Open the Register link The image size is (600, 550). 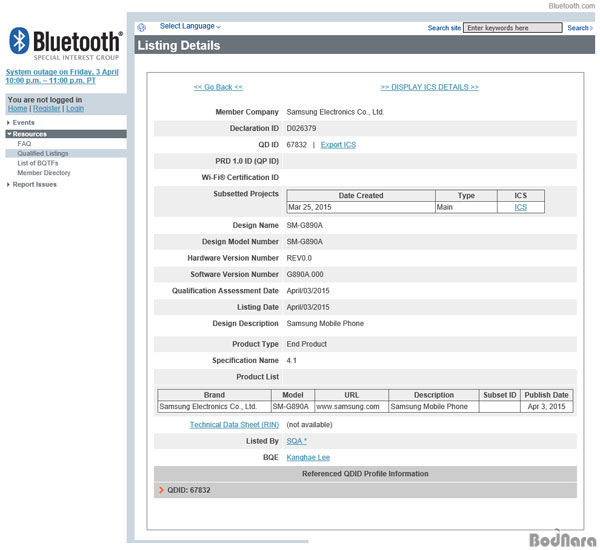[47, 108]
